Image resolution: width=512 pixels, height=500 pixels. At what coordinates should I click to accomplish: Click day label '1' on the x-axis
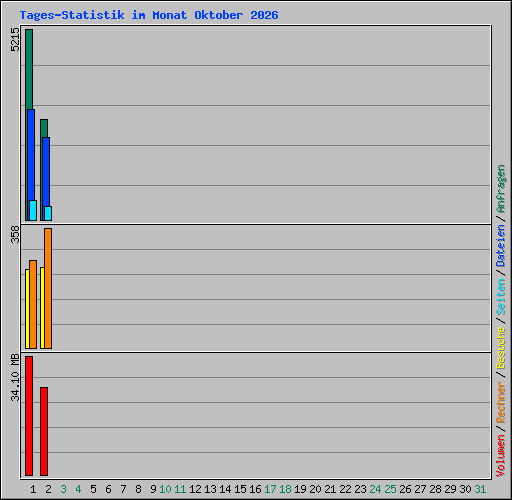(33, 489)
